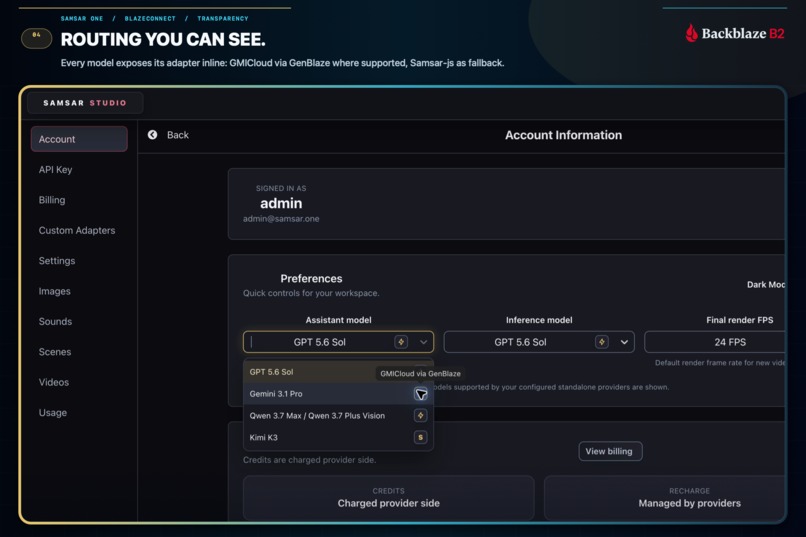The height and width of the screenshot is (537, 806).
Task: Select Kimi K3 from the model list
Action: pos(338,437)
